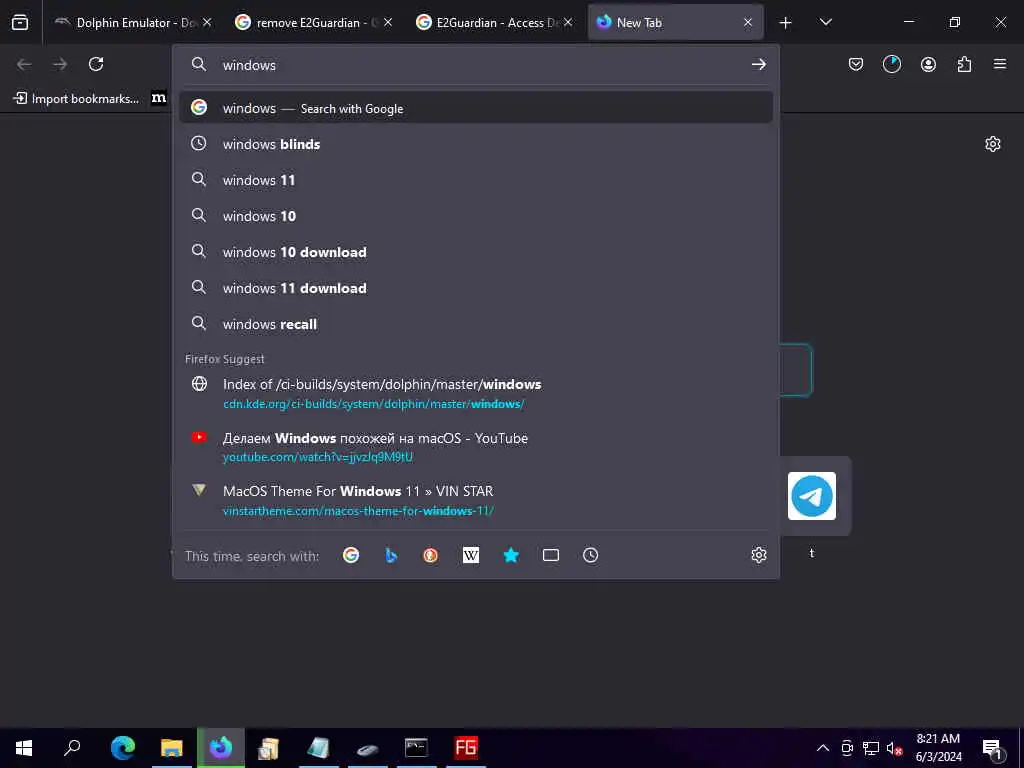Reload the current page
The height and width of the screenshot is (768, 1024).
point(96,64)
